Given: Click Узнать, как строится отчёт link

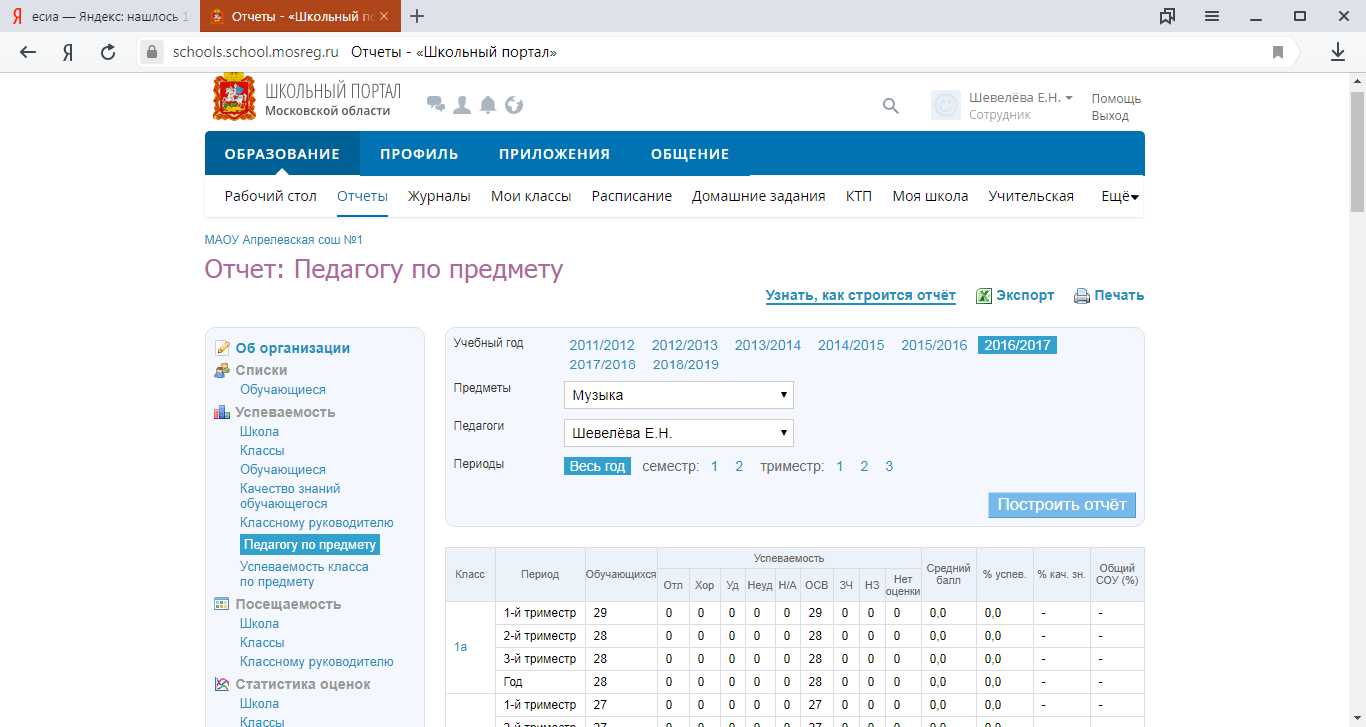Looking at the screenshot, I should point(861,296).
